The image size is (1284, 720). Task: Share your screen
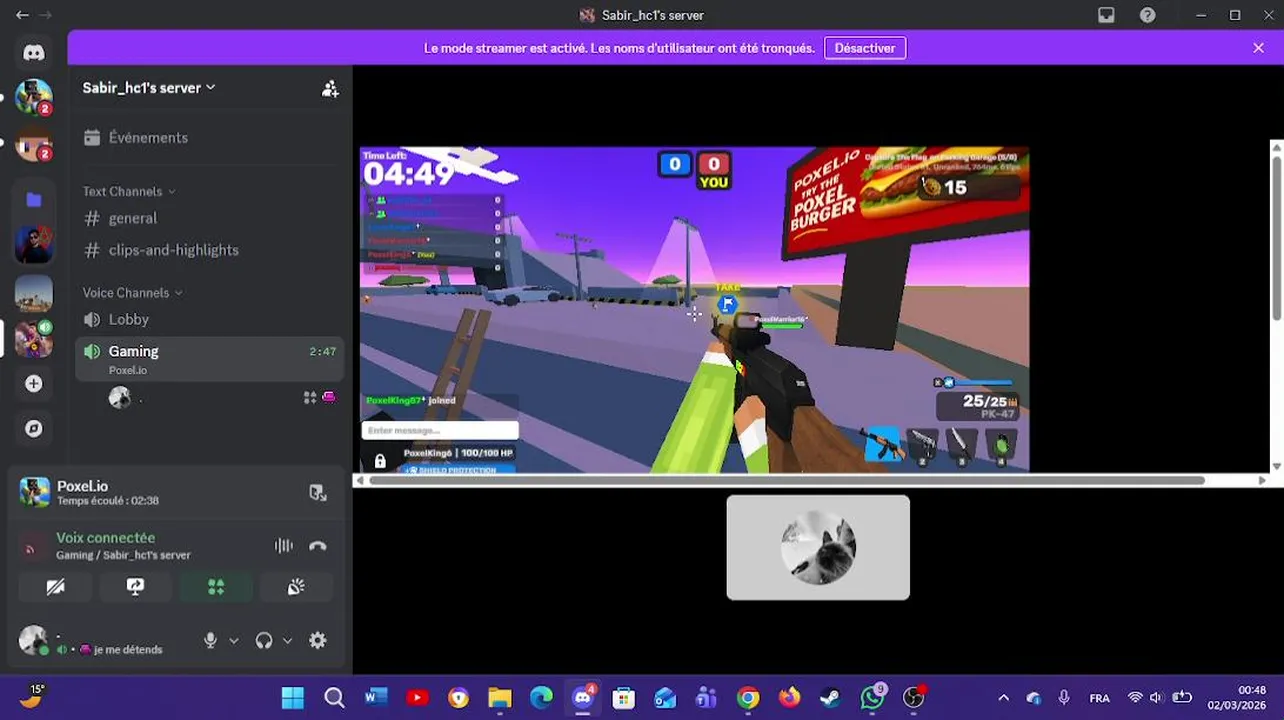[136, 587]
